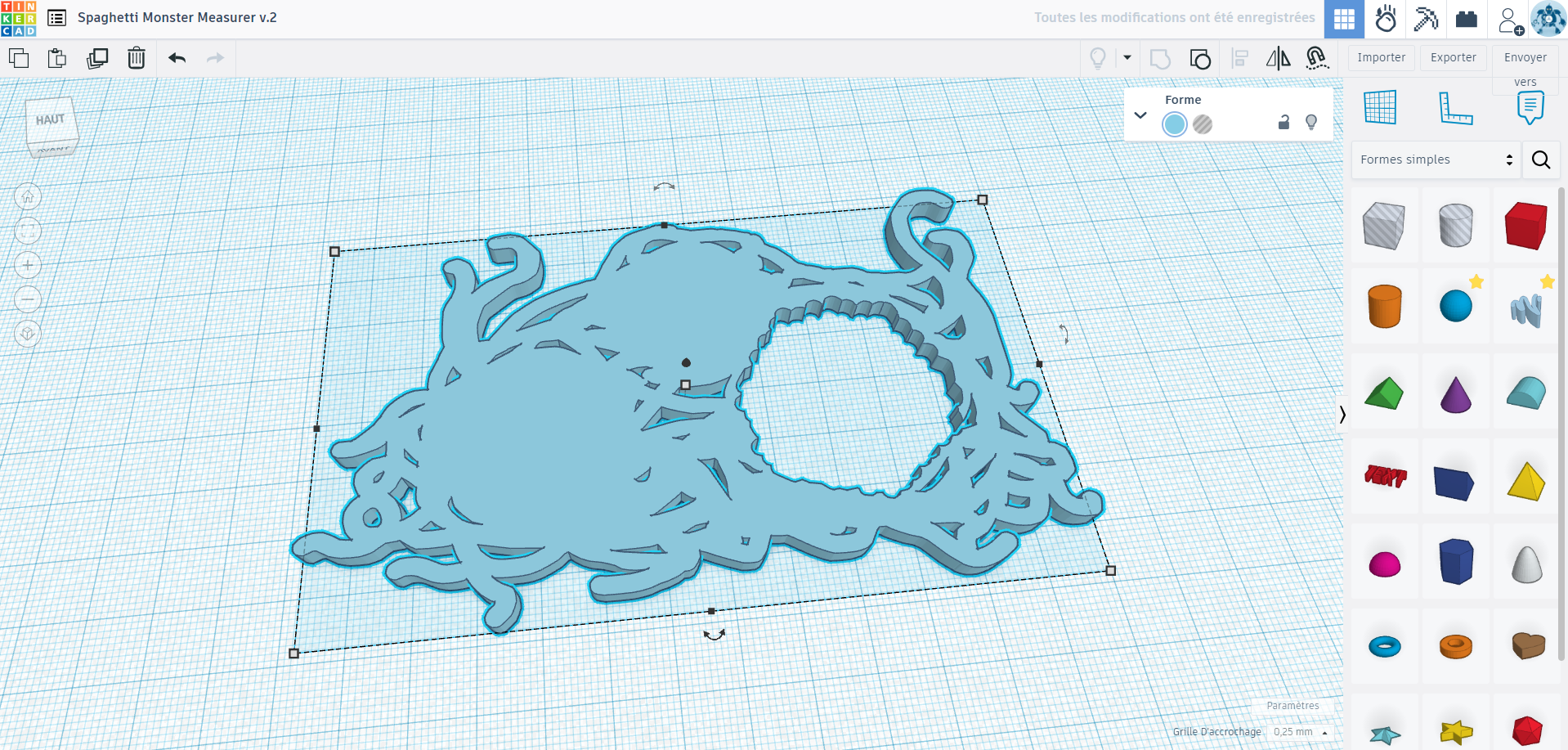This screenshot has width=1568, height=750.
Task: Click the Cruise tool icon
Action: [x=1316, y=58]
